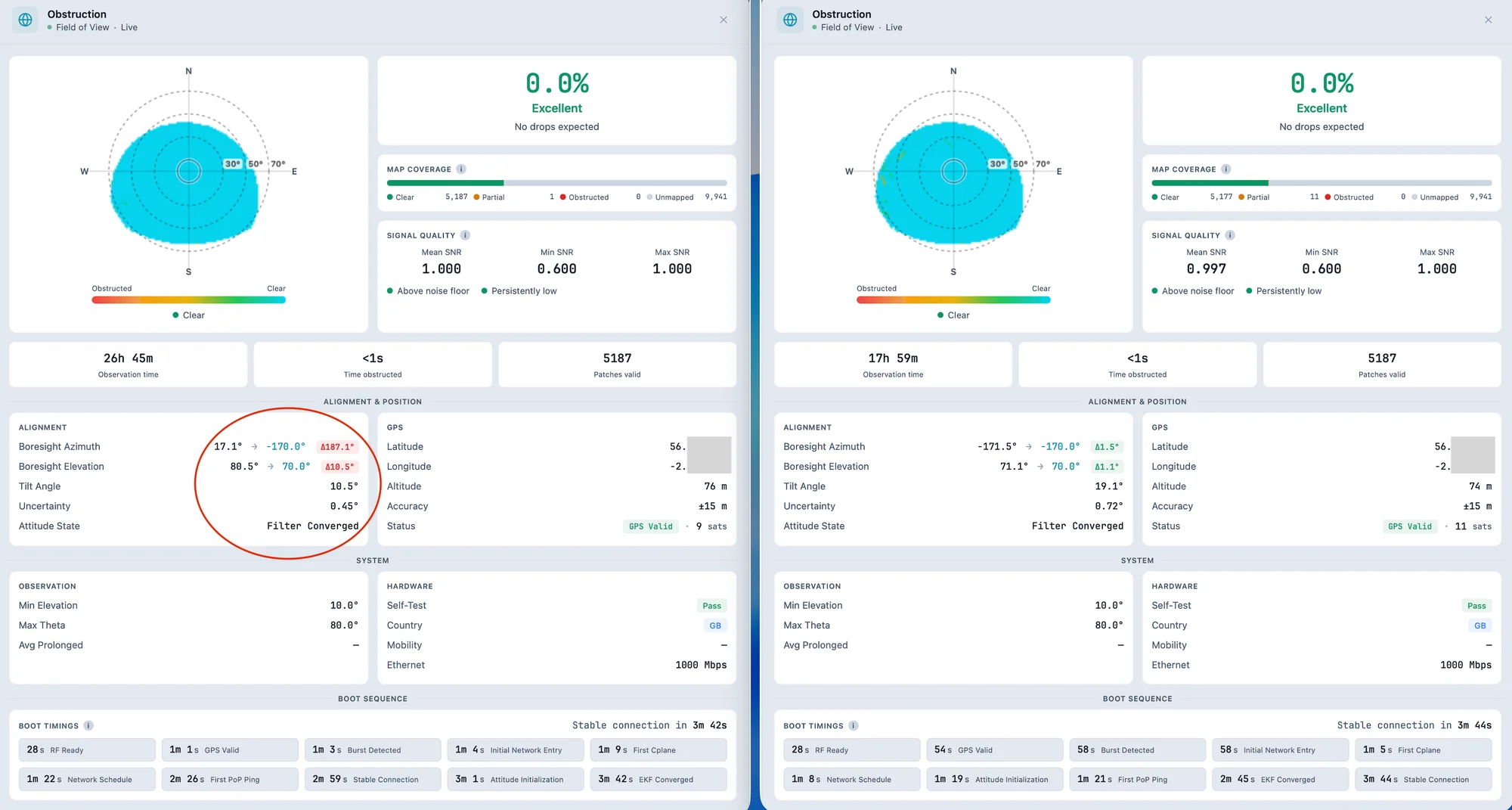Click Signal Quality info icon beside 0.997 mean SNR
Screen dimensions: 1512x810
point(1230,235)
